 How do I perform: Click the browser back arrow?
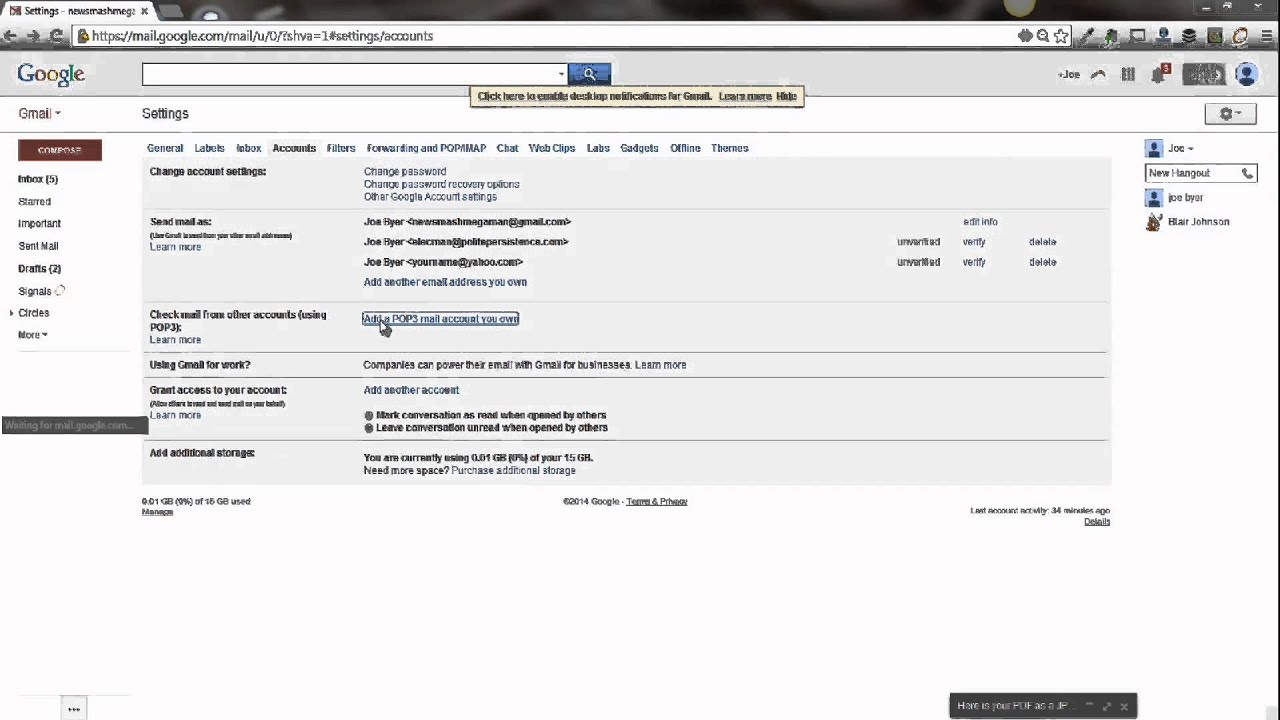[10, 36]
